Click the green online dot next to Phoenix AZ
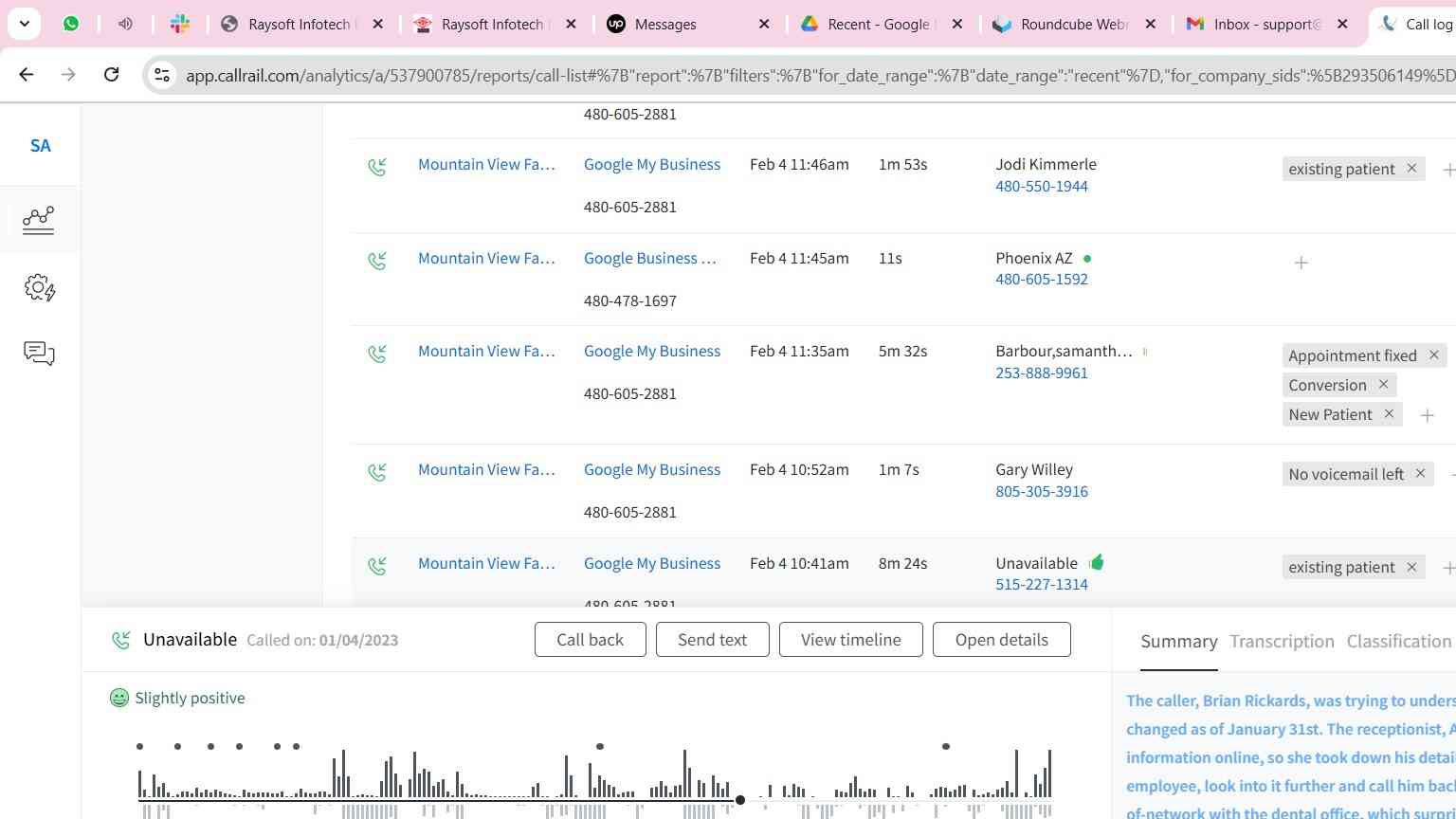The width and height of the screenshot is (1456, 819). pyautogui.click(x=1087, y=258)
